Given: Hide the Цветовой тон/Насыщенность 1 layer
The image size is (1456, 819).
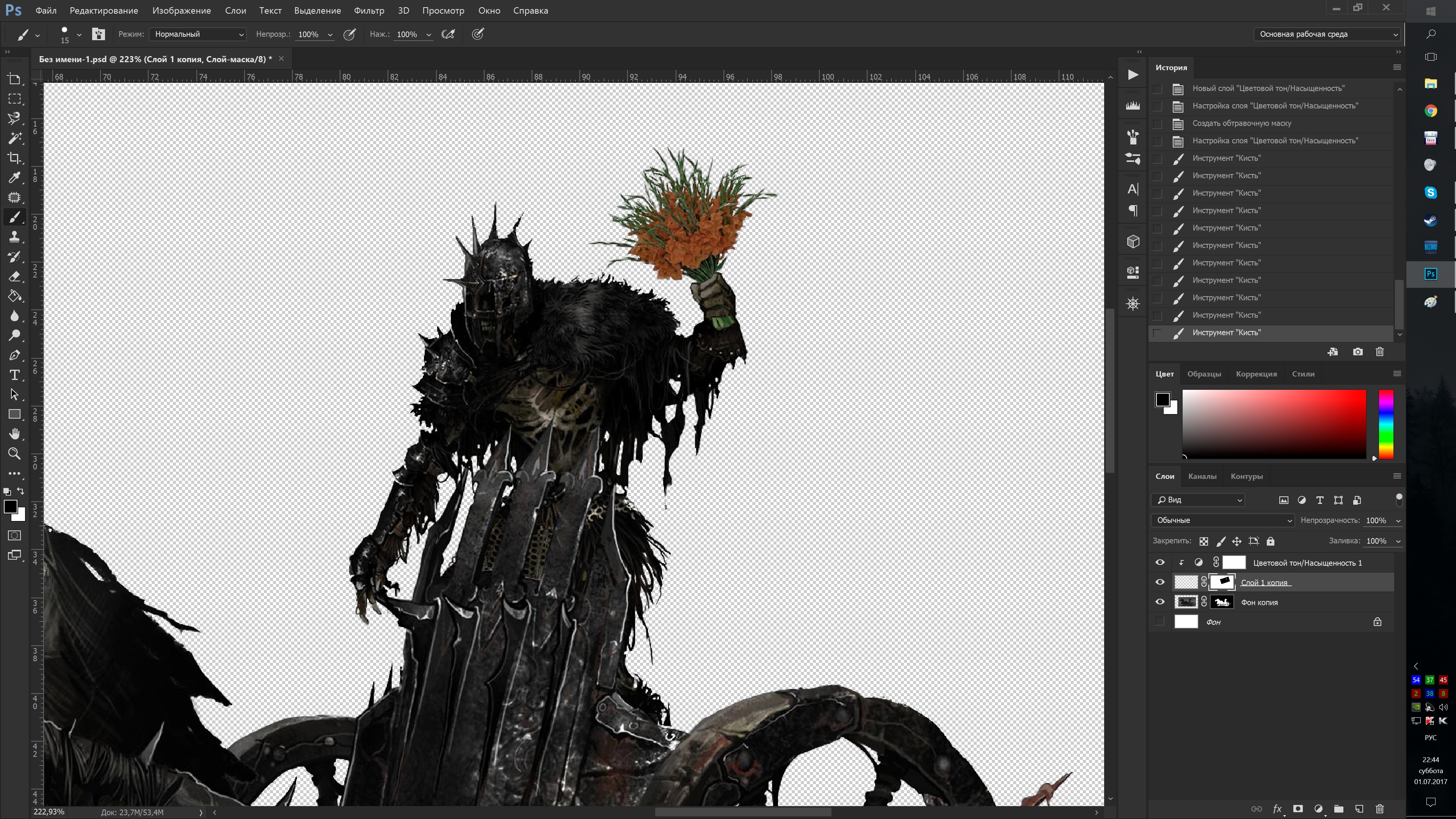Looking at the screenshot, I should coord(1160,562).
